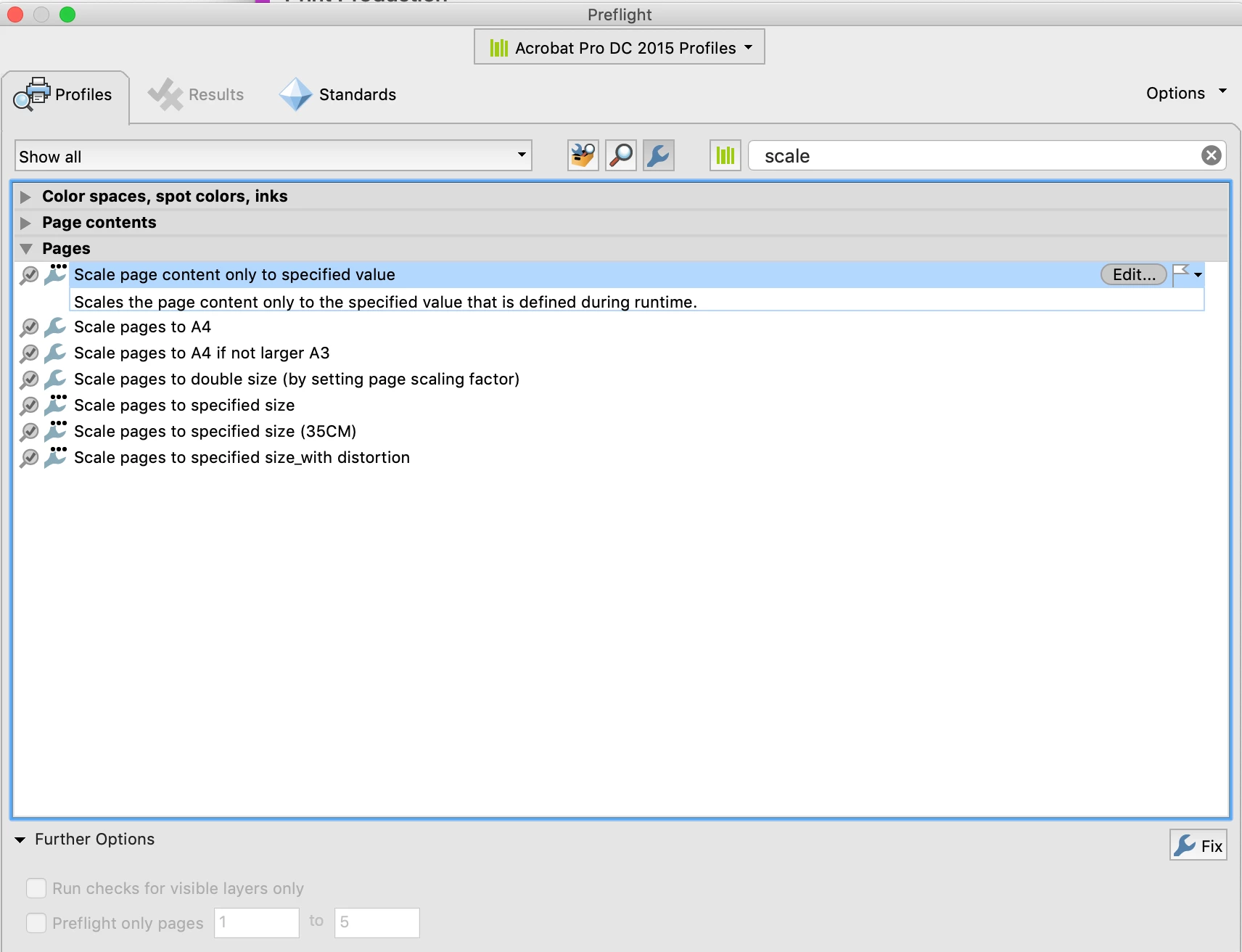This screenshot has width=1242, height=952.
Task: Click the Fix button
Action: click(x=1198, y=845)
